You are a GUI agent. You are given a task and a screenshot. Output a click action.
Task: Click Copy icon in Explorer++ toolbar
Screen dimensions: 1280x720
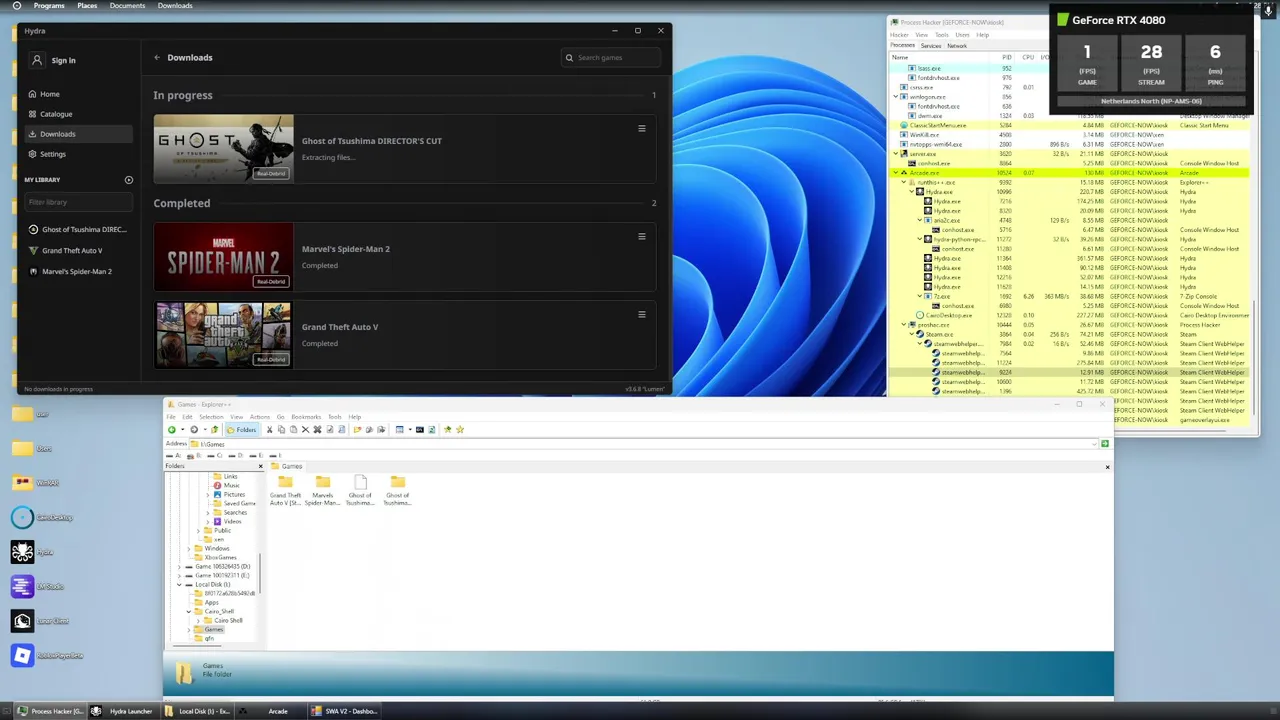282,430
